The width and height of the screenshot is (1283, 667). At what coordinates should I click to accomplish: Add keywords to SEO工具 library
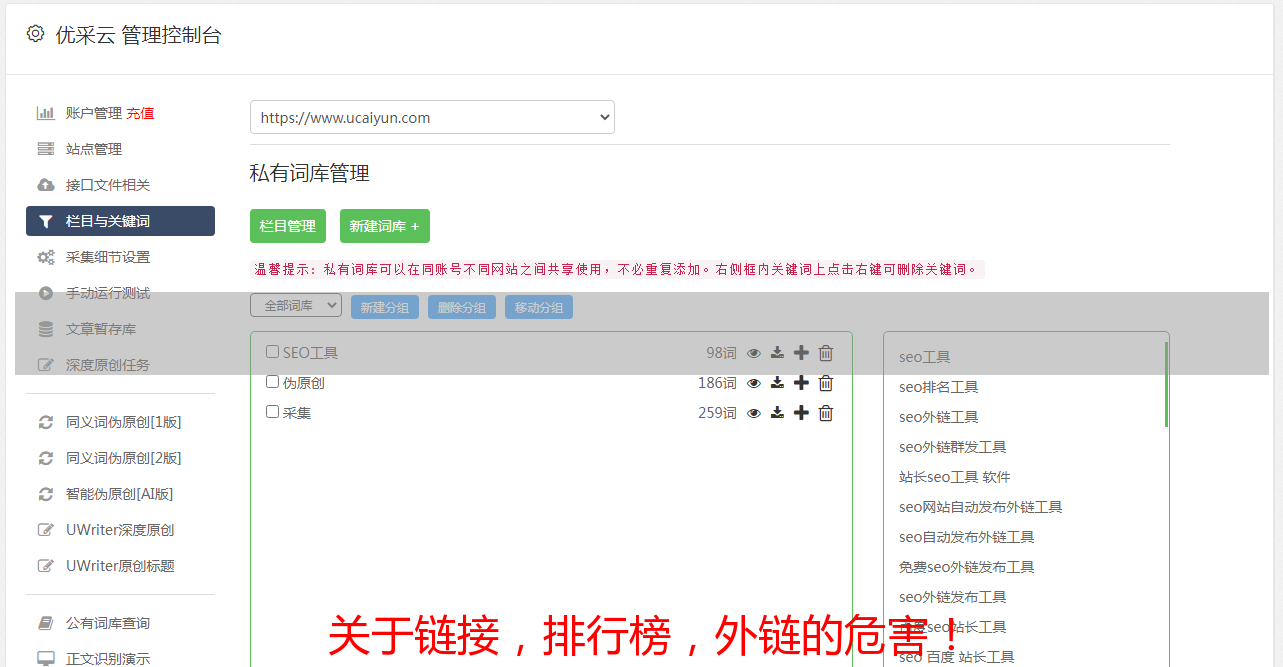(801, 353)
